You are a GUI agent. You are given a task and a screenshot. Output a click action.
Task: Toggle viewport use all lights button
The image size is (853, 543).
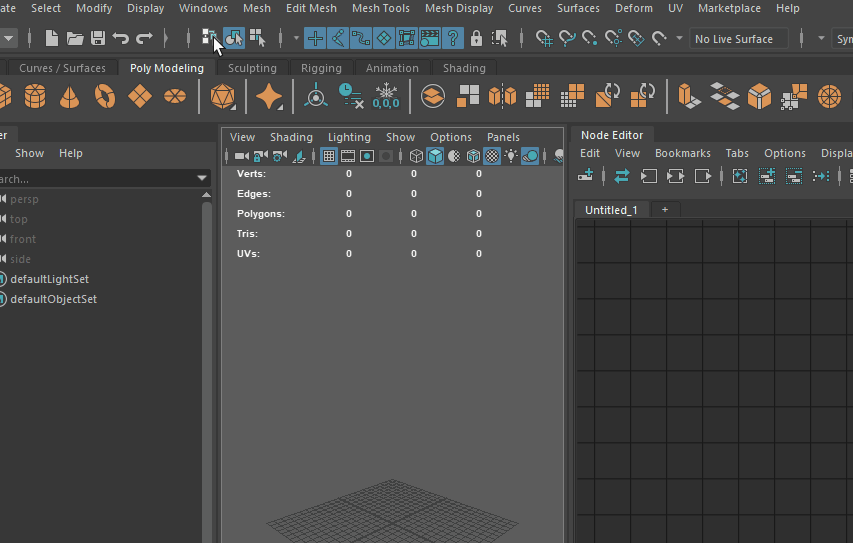tap(511, 156)
